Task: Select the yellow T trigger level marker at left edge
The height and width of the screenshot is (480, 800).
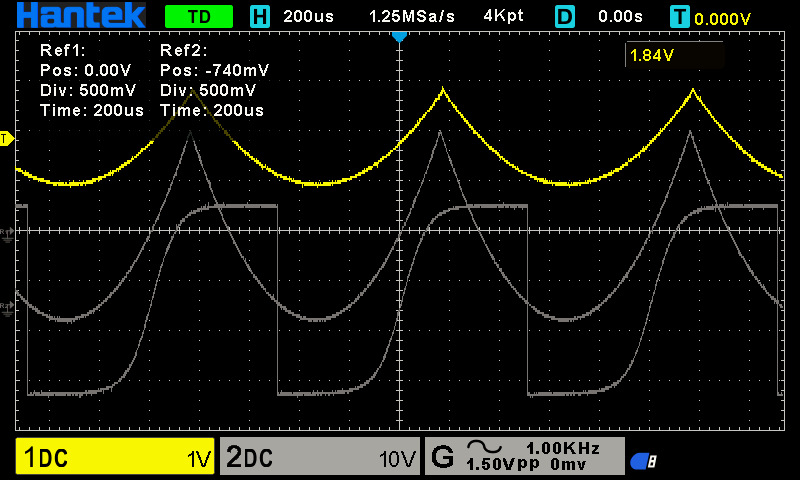Action: 7,138
